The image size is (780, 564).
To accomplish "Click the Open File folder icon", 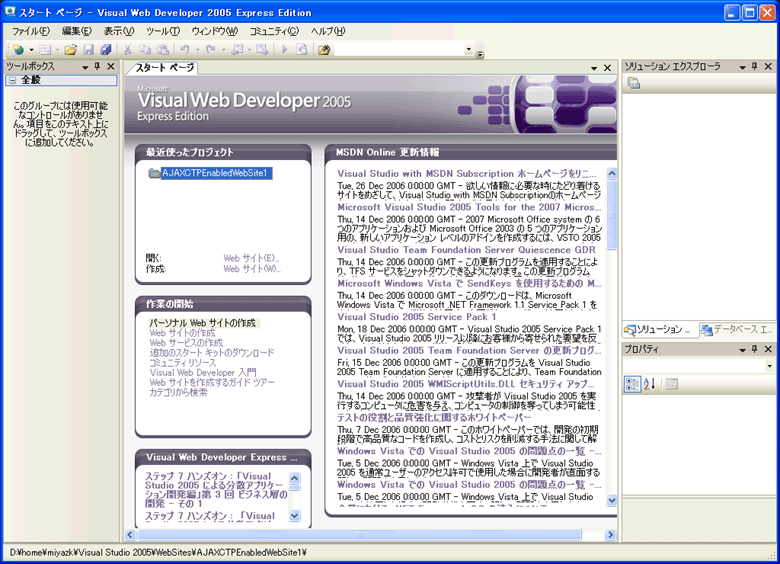I will click(71, 49).
